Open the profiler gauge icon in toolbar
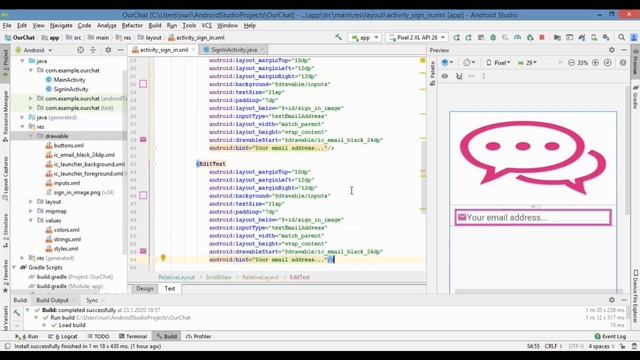 (518, 38)
